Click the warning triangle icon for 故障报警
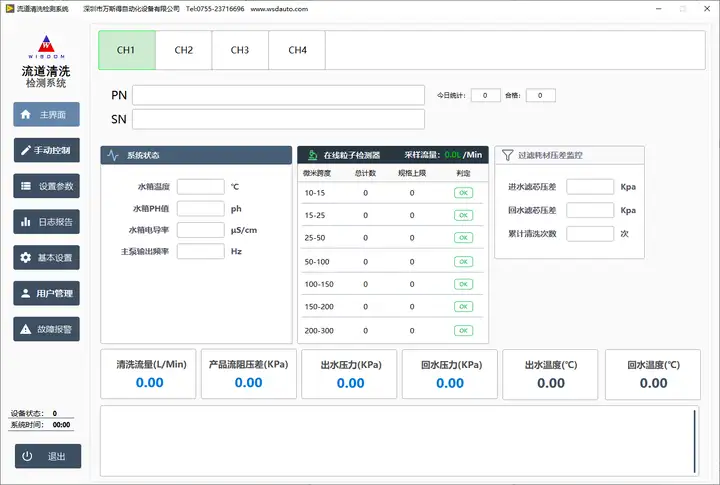Screen dimensions: 720x485 pos(26,329)
